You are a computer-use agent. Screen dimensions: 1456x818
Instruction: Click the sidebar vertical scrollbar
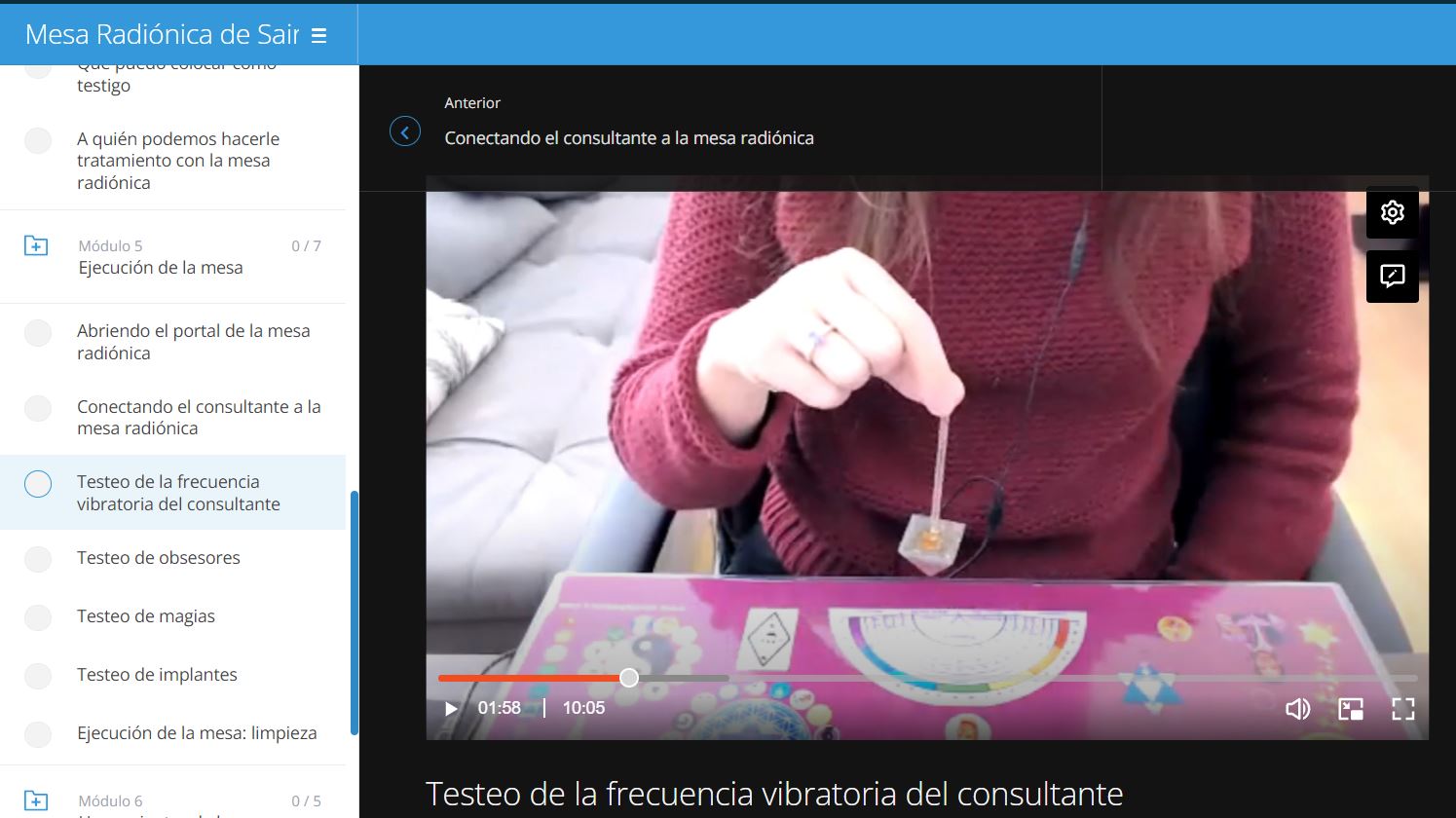(x=355, y=613)
